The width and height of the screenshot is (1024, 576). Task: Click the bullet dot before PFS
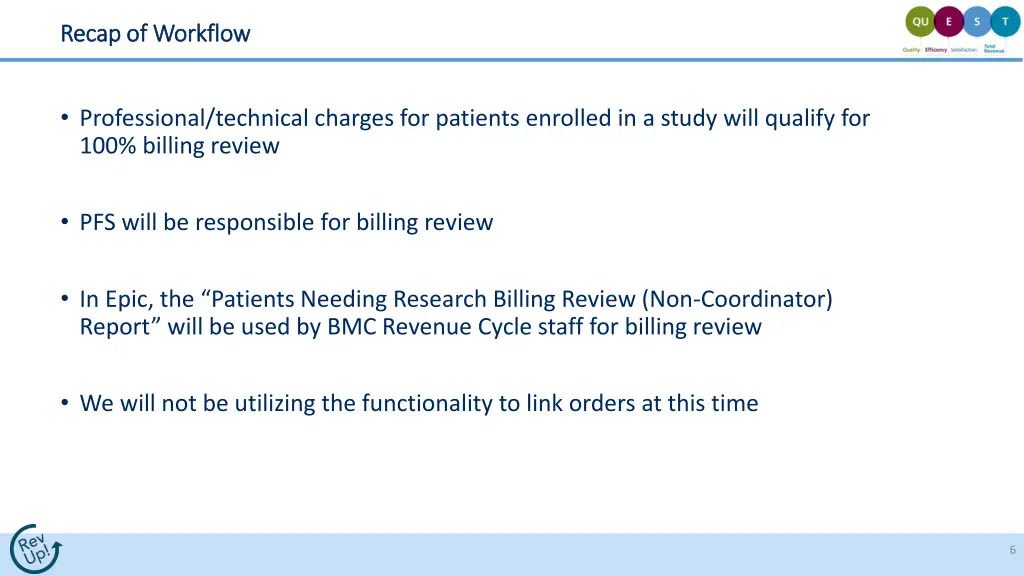click(x=65, y=222)
